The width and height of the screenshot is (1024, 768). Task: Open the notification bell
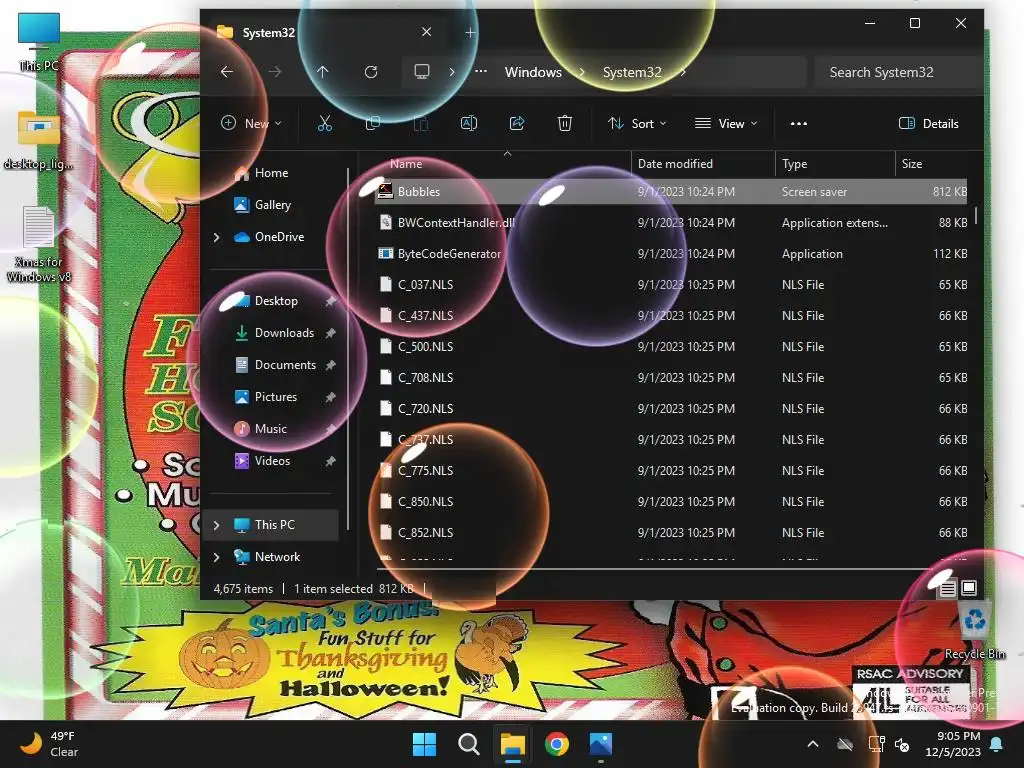(997, 744)
